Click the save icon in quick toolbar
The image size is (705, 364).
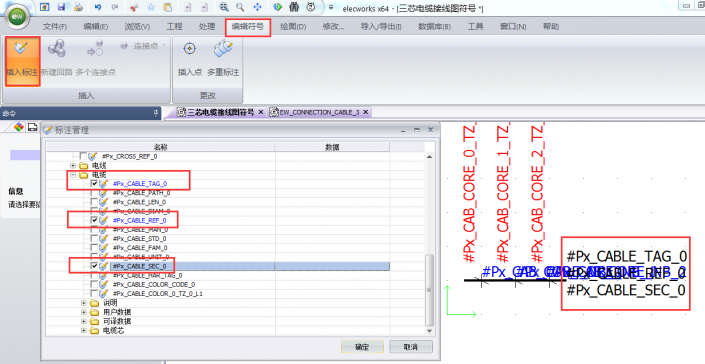pos(61,7)
